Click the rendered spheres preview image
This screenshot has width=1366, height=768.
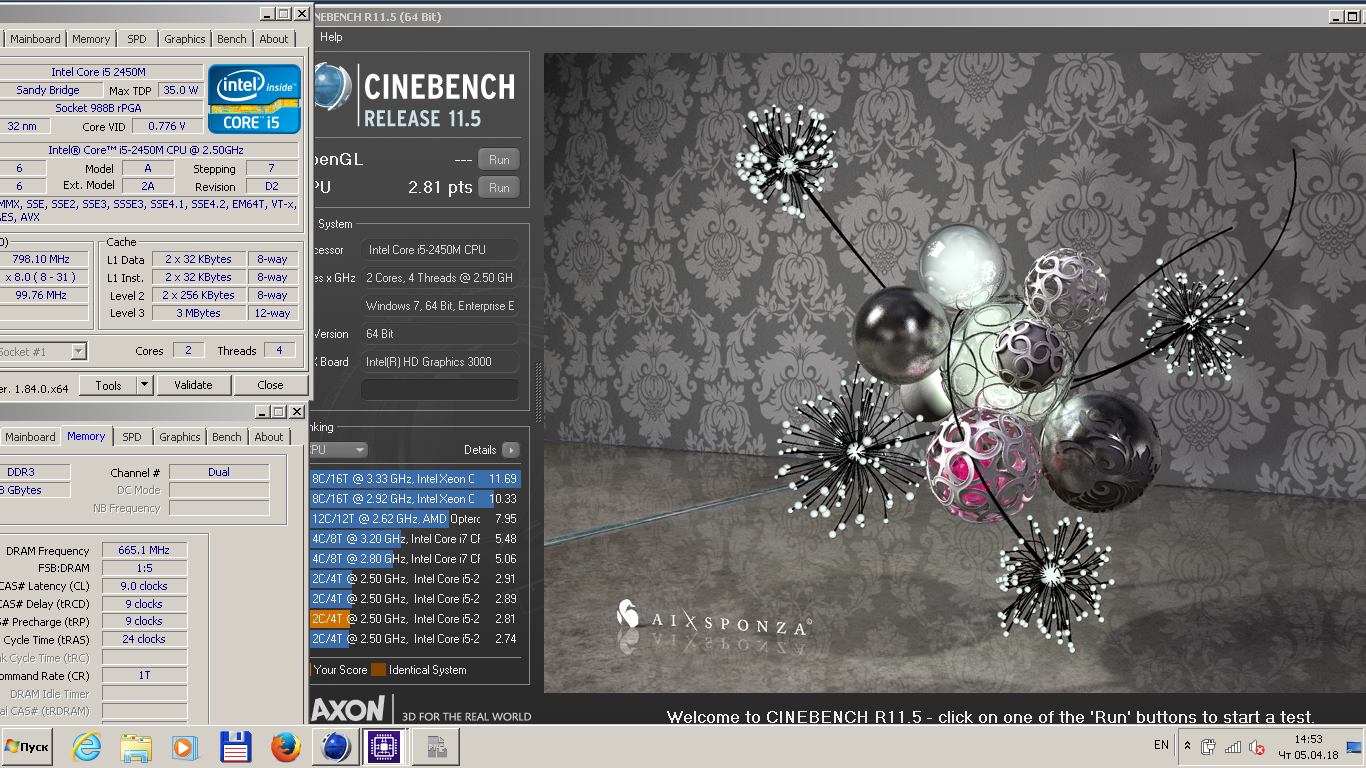tap(954, 372)
